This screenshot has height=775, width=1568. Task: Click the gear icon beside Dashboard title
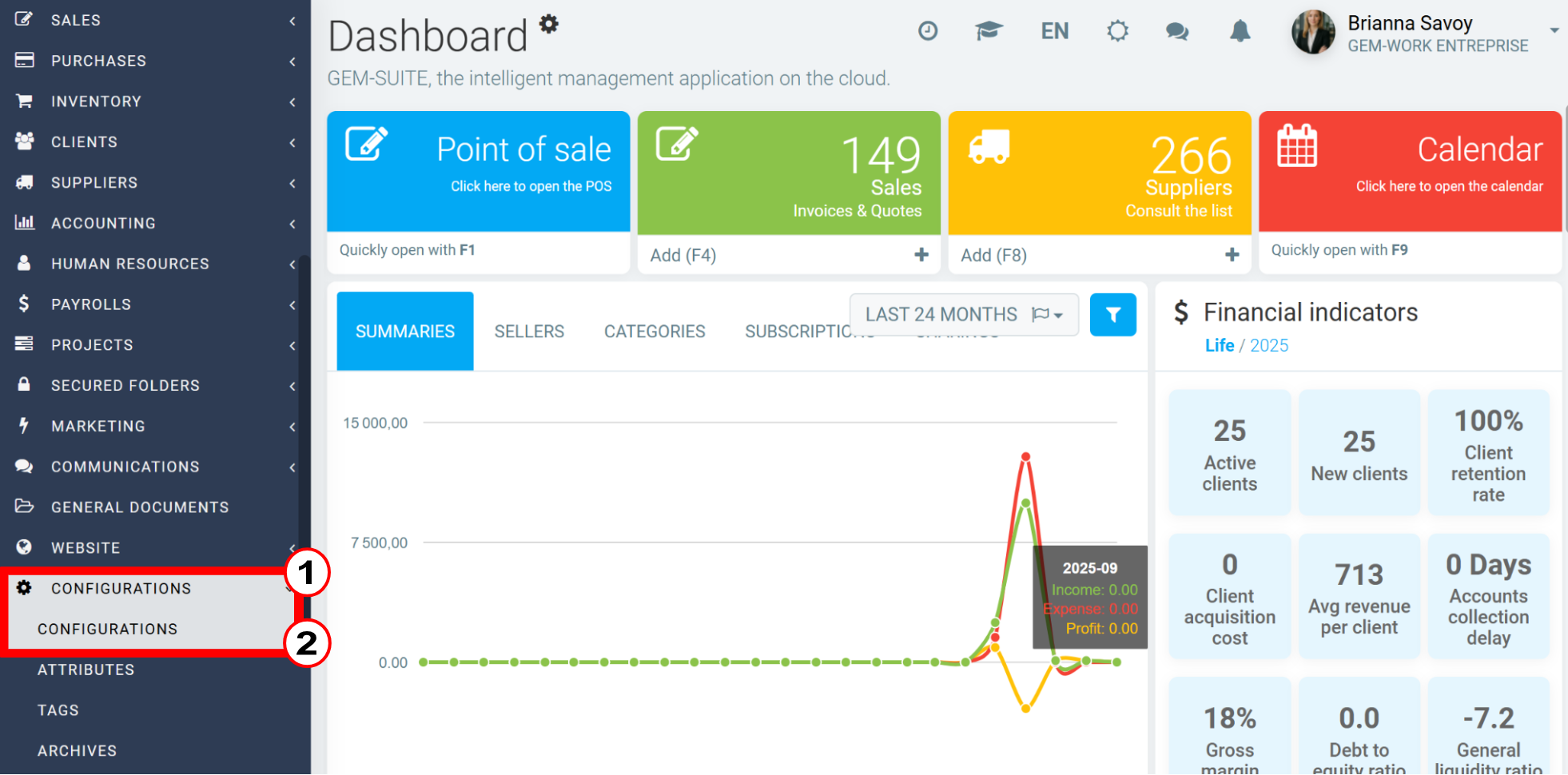coord(548,23)
